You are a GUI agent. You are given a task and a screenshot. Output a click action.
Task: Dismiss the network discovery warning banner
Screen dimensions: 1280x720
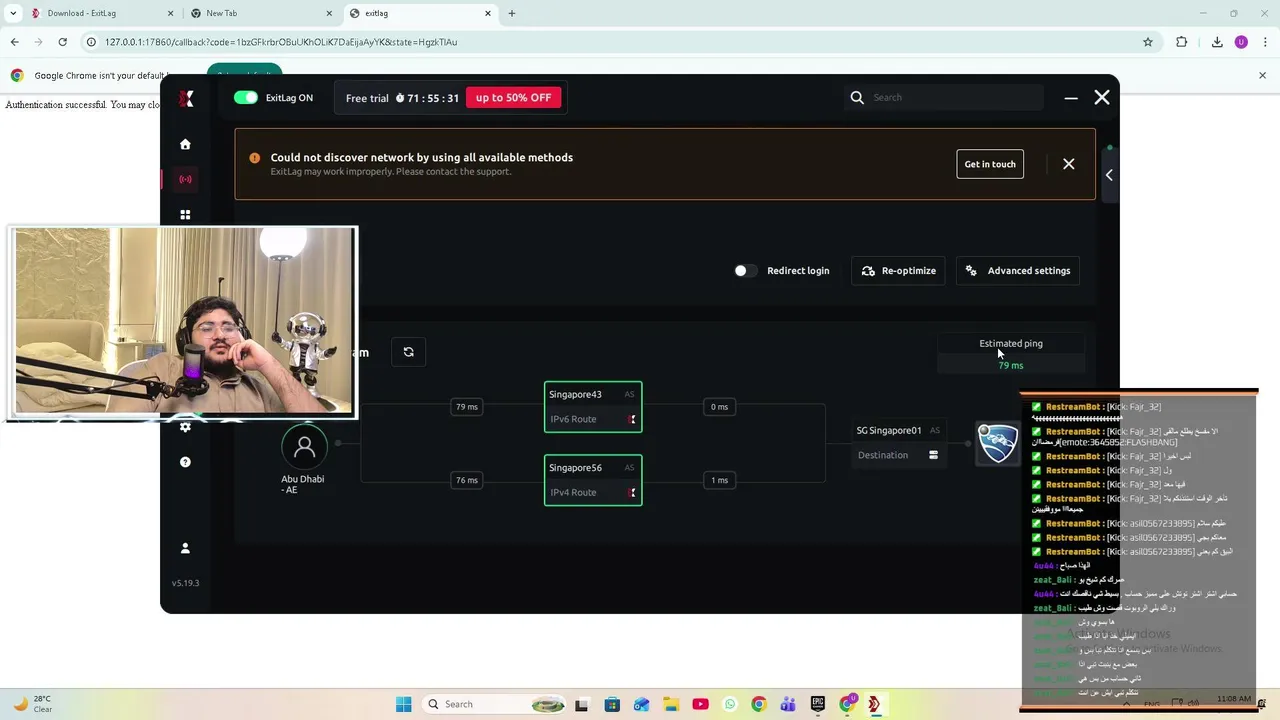[1068, 164]
